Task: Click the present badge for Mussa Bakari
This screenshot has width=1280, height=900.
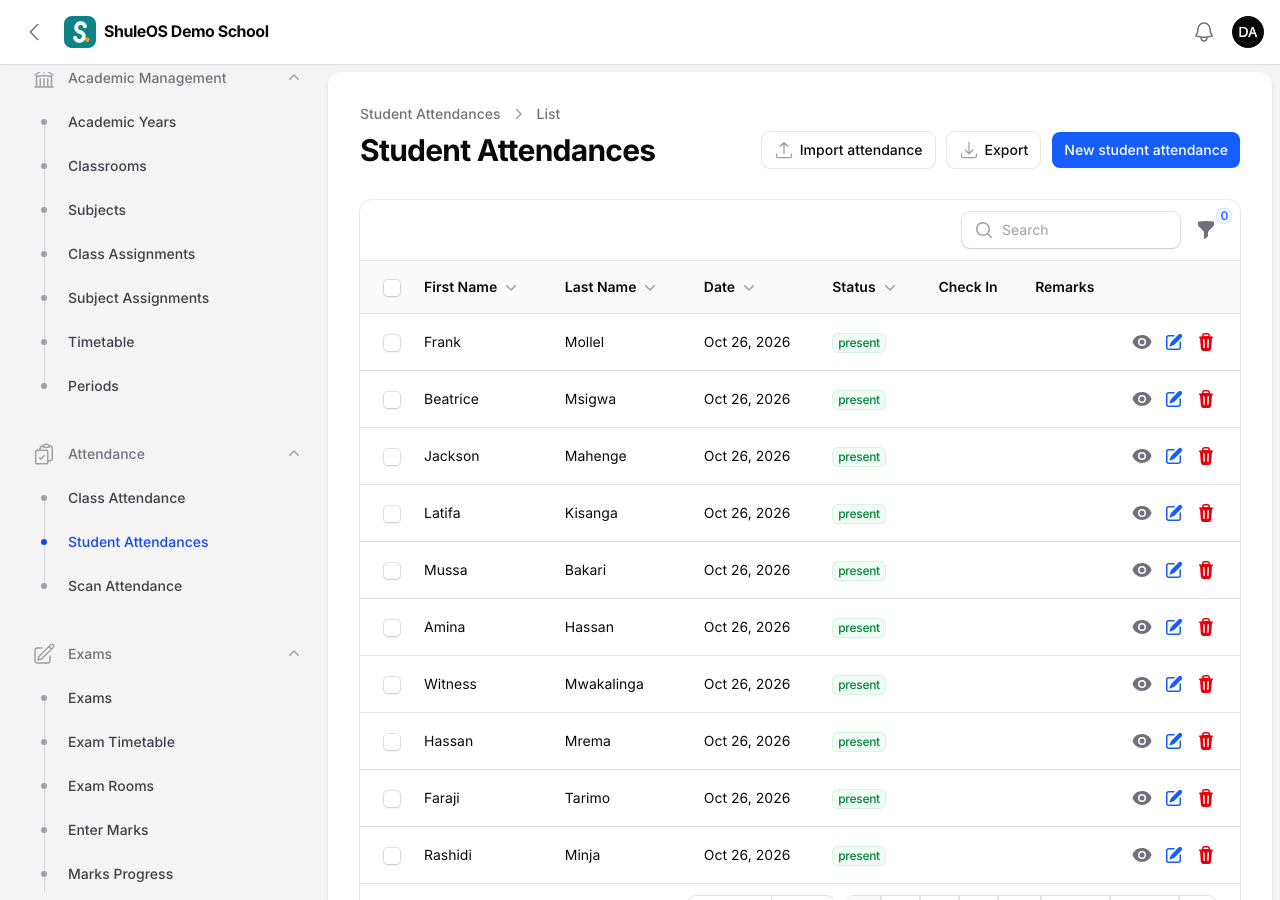Action: [x=859, y=571]
